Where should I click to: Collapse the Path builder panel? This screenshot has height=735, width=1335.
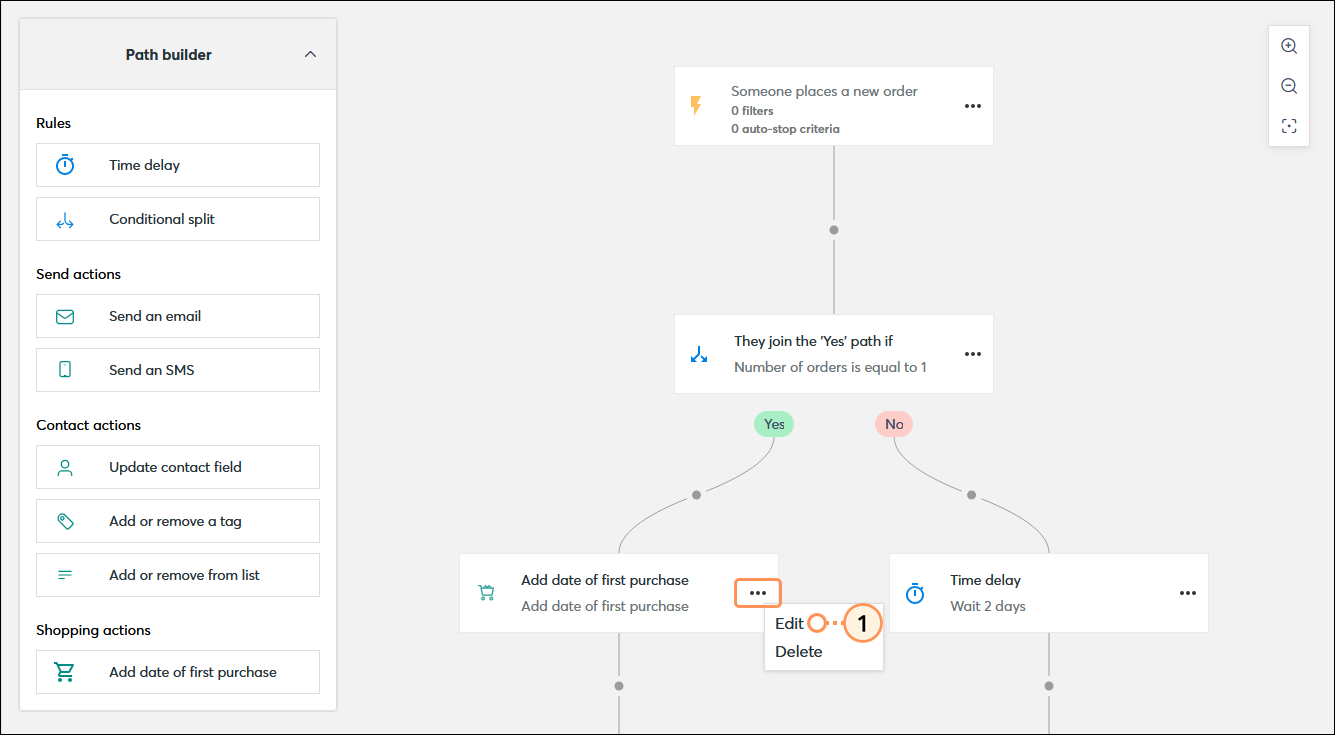tap(310, 54)
